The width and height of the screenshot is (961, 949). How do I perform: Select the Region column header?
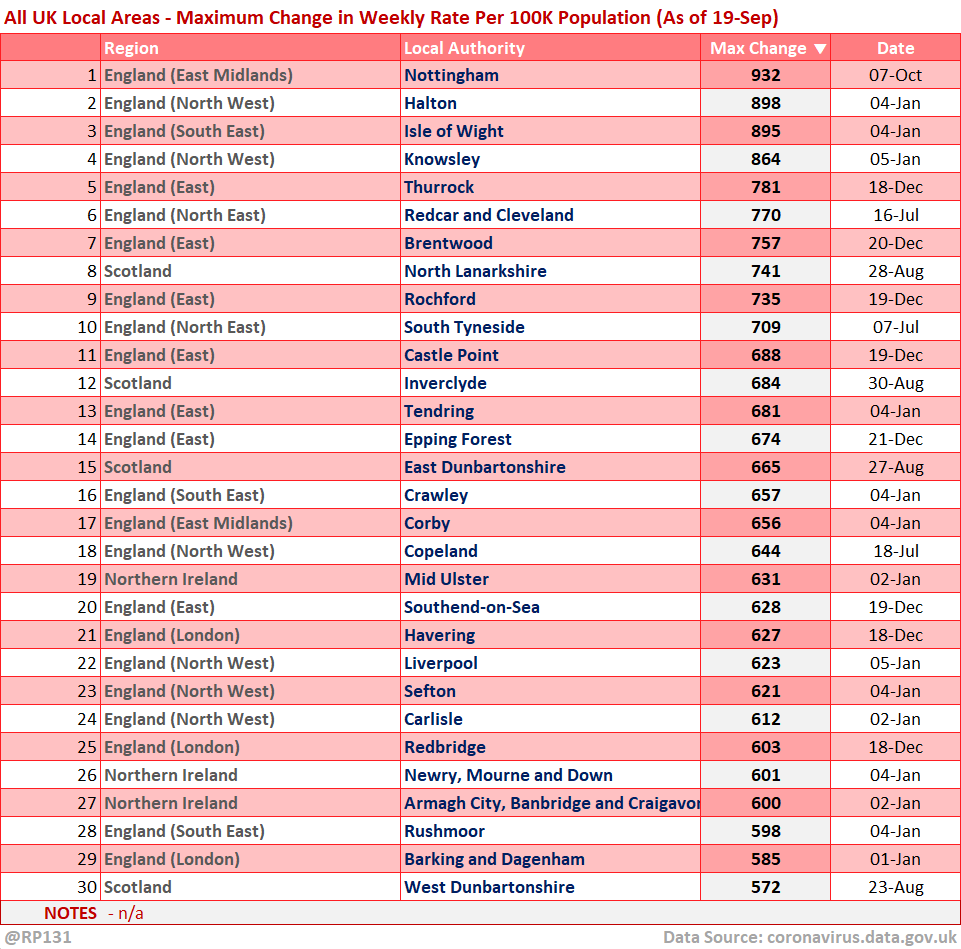131,48
